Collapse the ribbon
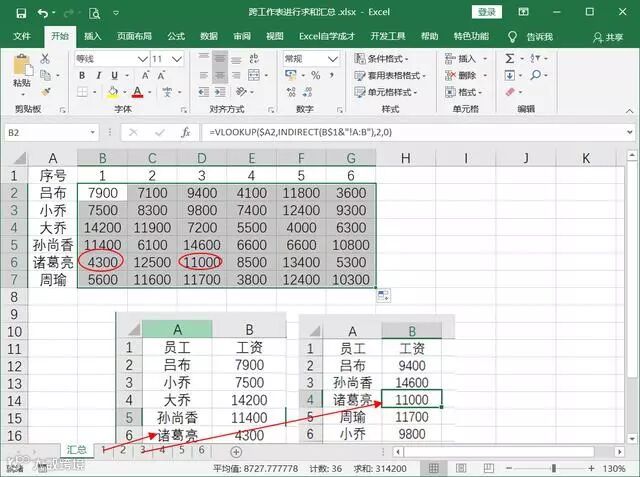 (x=629, y=111)
